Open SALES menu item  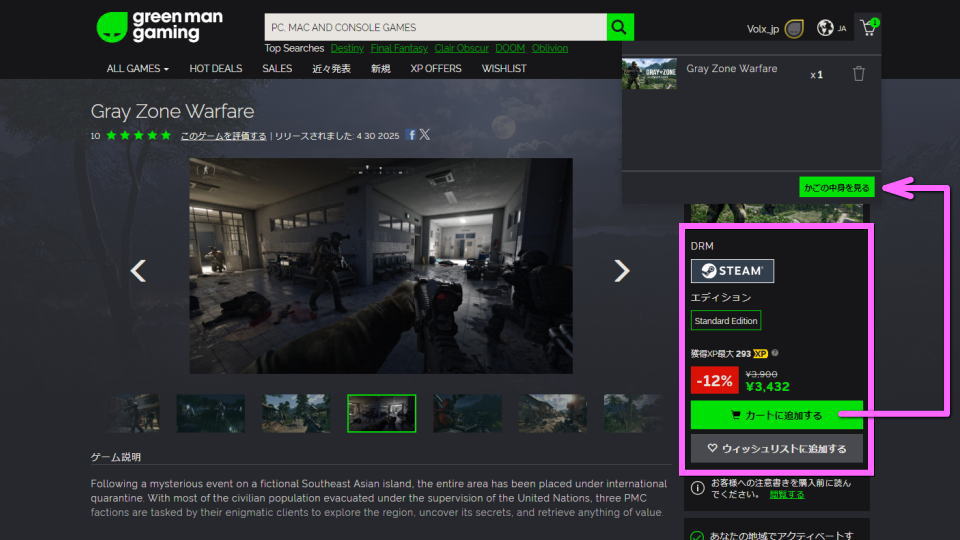click(x=277, y=69)
